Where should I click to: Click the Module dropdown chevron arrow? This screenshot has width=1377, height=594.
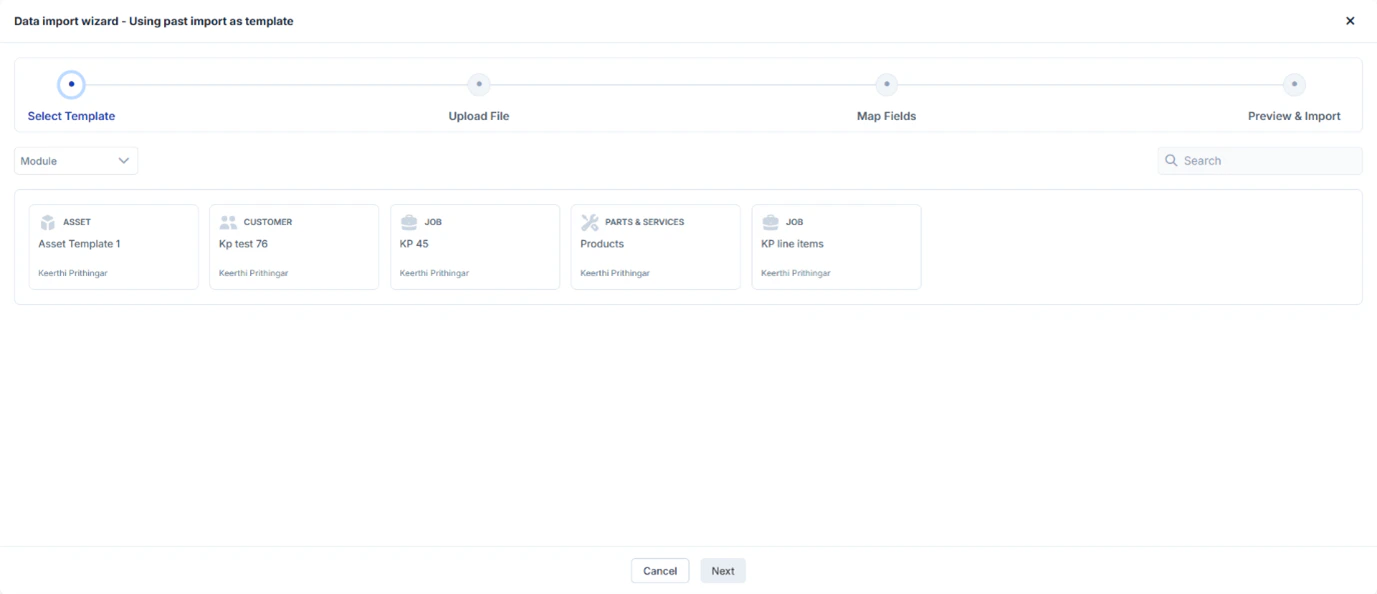point(124,161)
